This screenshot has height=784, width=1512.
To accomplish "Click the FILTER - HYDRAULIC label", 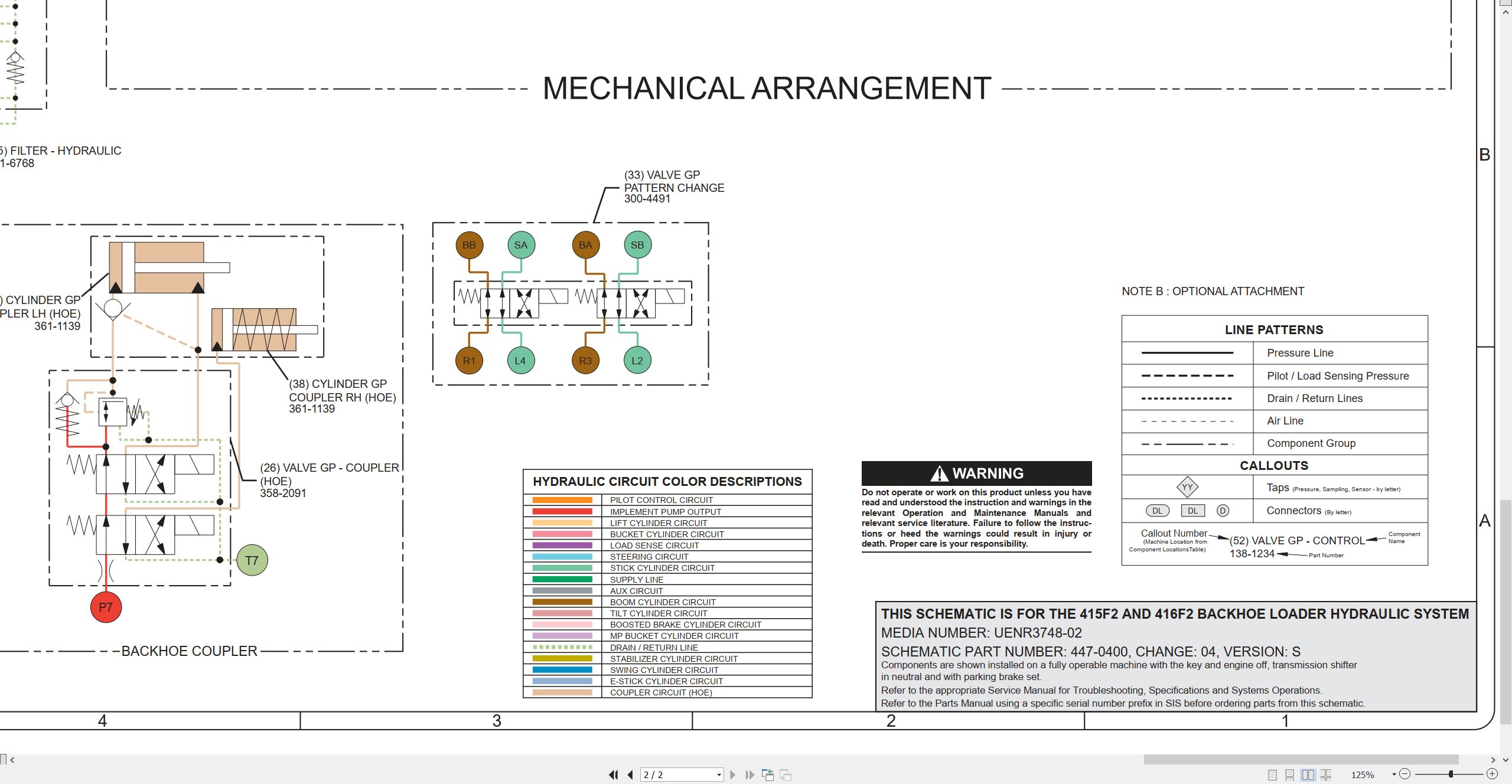I will coord(60,156).
